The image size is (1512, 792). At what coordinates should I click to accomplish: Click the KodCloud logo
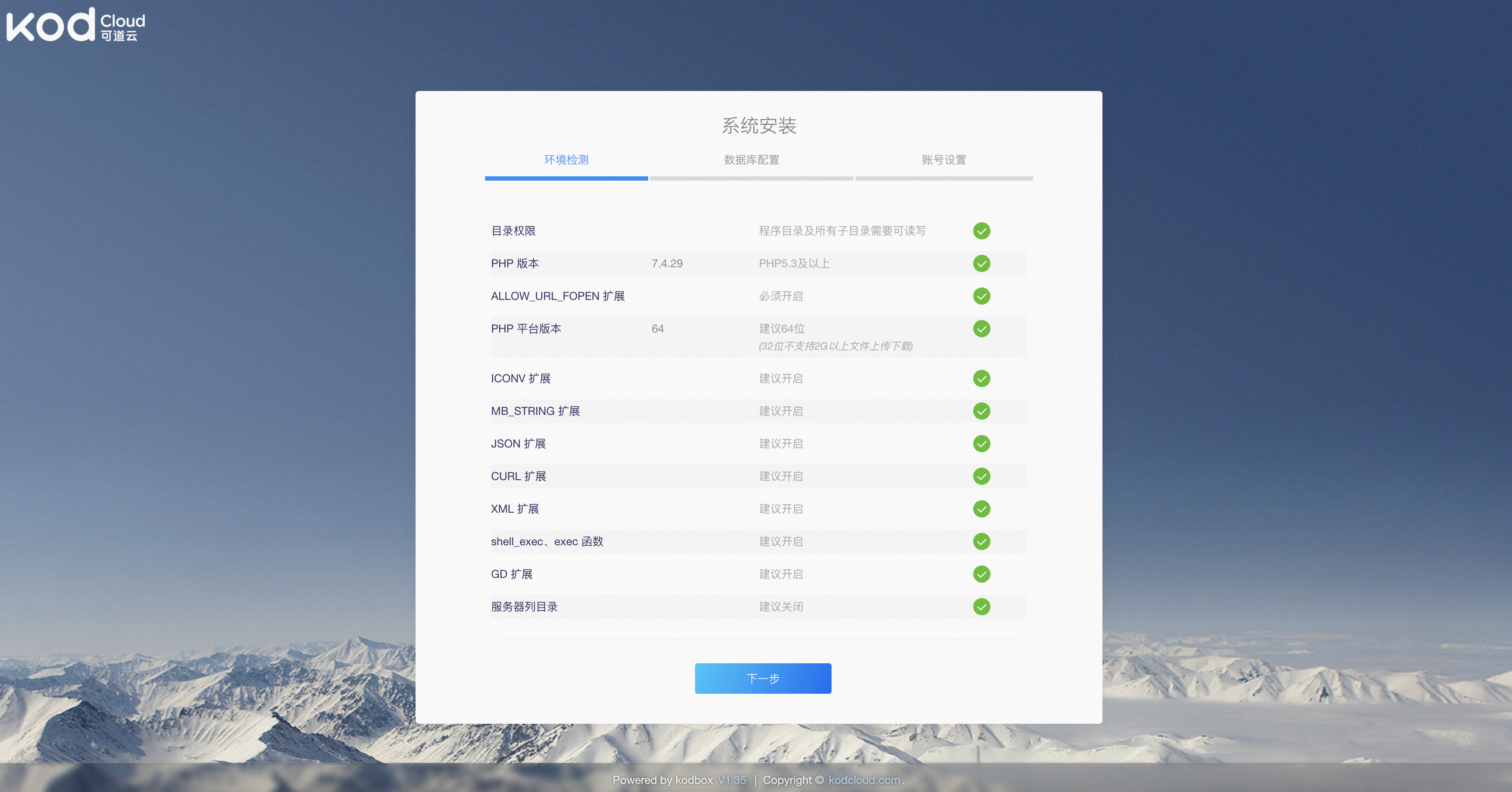click(75, 24)
